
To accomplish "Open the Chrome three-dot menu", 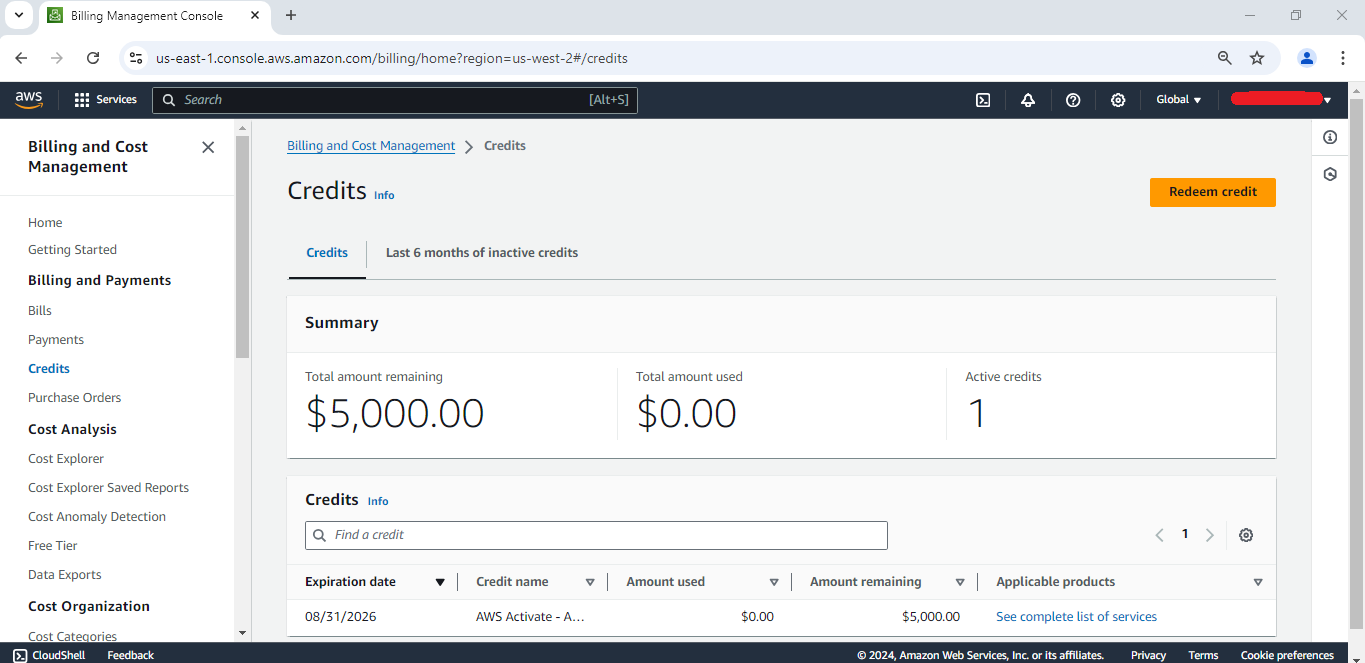I will (x=1343, y=58).
